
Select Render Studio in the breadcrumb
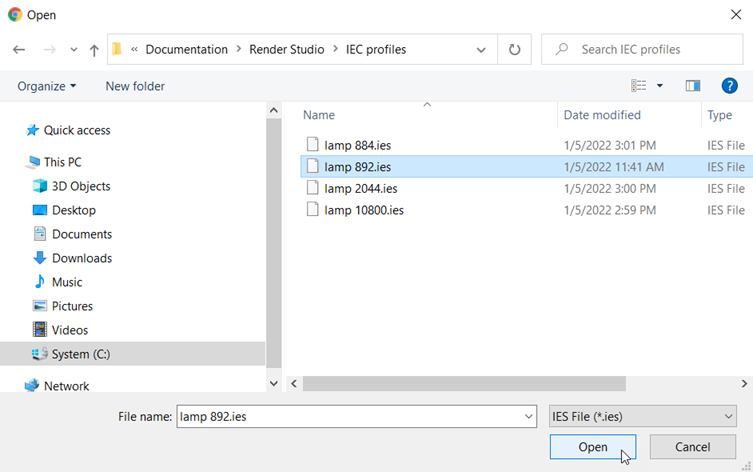287,49
